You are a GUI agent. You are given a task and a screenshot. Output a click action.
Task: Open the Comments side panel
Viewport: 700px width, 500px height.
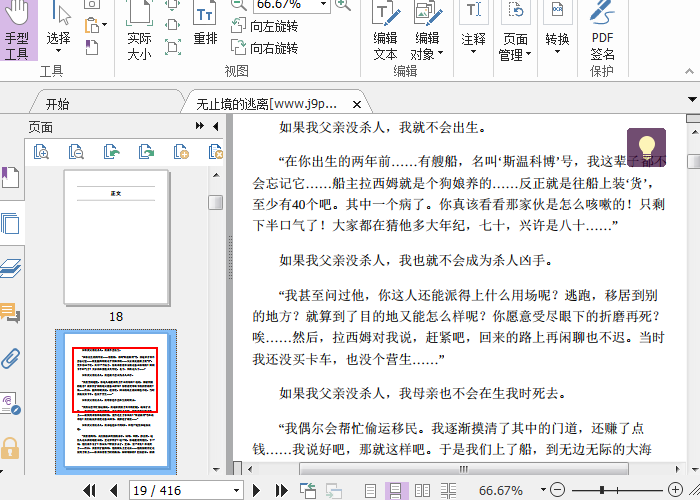click(10, 313)
